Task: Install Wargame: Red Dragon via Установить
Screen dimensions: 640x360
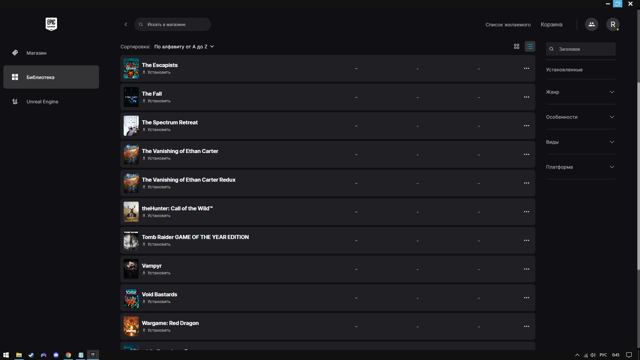Action: click(x=156, y=330)
